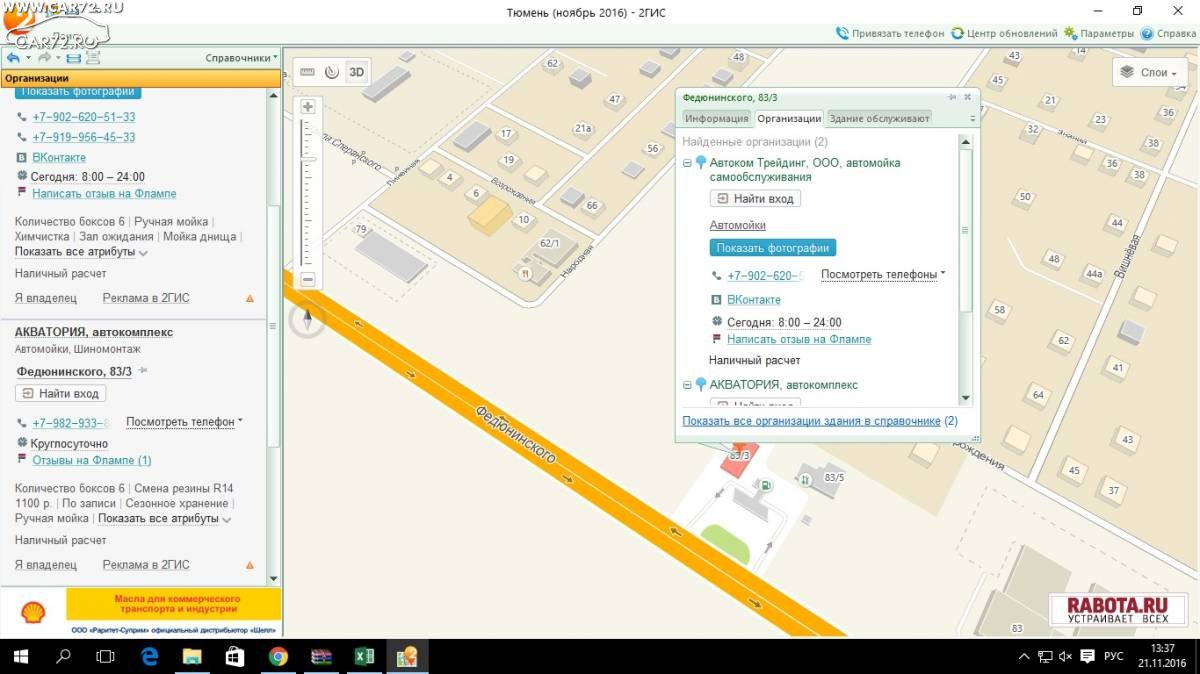Viewport: 1200px width, 674px height.
Task: Click Федюнинского, 83/3 address link in sidebar
Action: 74,371
